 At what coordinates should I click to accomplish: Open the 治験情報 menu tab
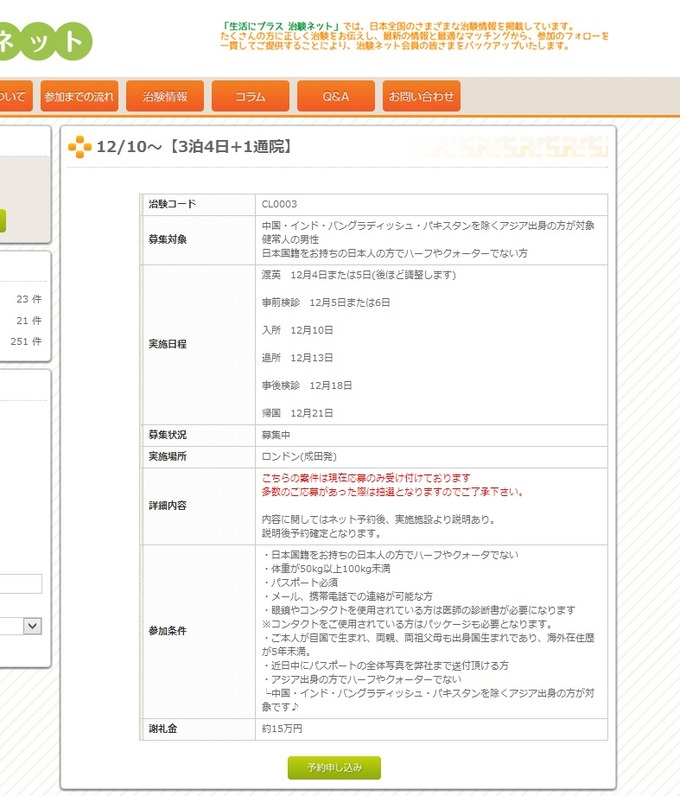coord(165,96)
